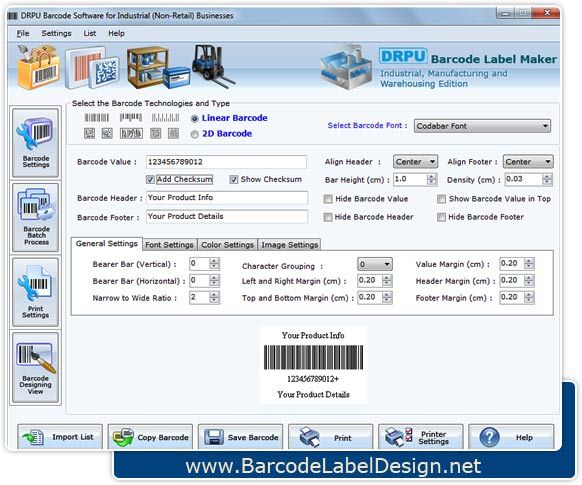Screen dimensions: 582x485
Task: Switch to Font Settings tab
Action: 169,245
